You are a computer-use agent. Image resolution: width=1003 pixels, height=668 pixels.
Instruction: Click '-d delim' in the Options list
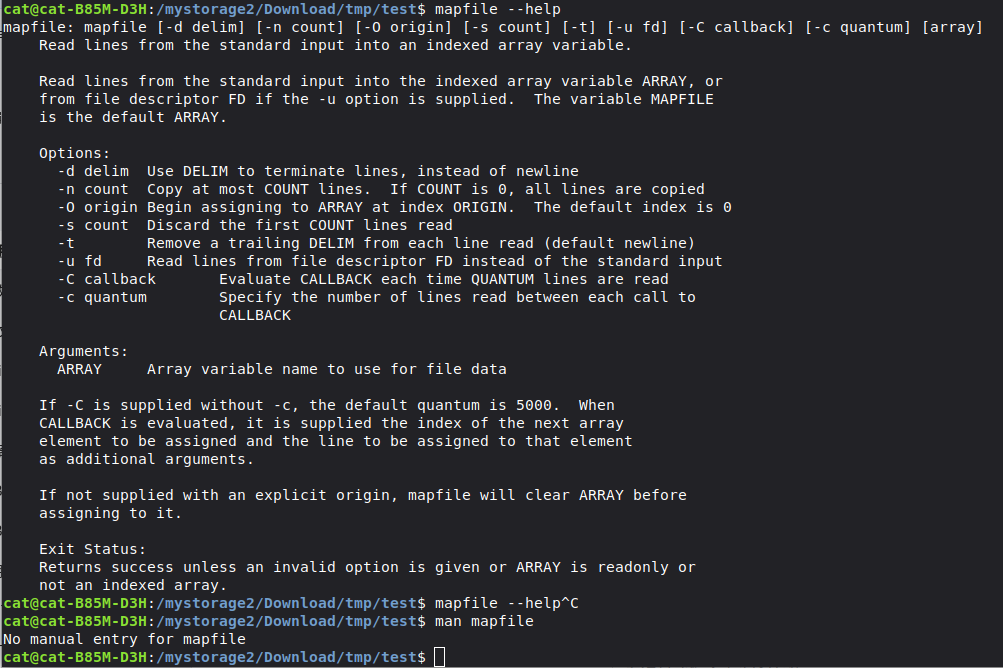click(x=93, y=171)
